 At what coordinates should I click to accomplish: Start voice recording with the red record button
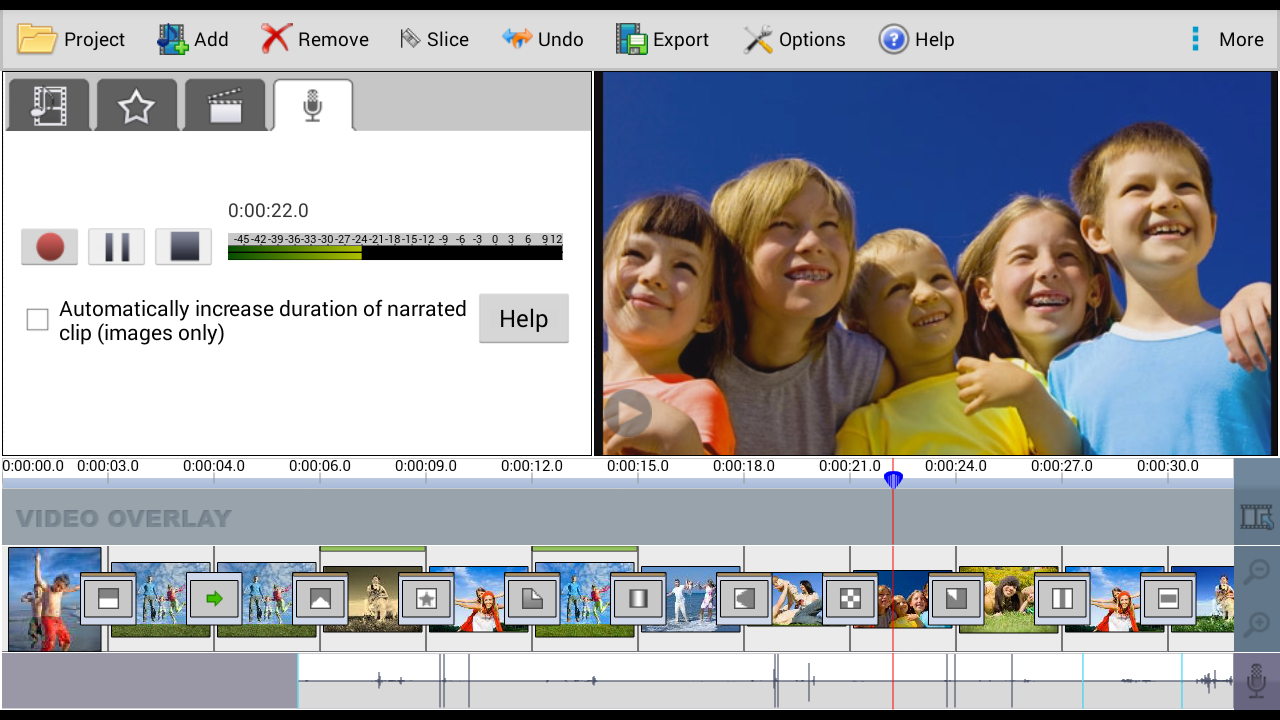point(48,246)
